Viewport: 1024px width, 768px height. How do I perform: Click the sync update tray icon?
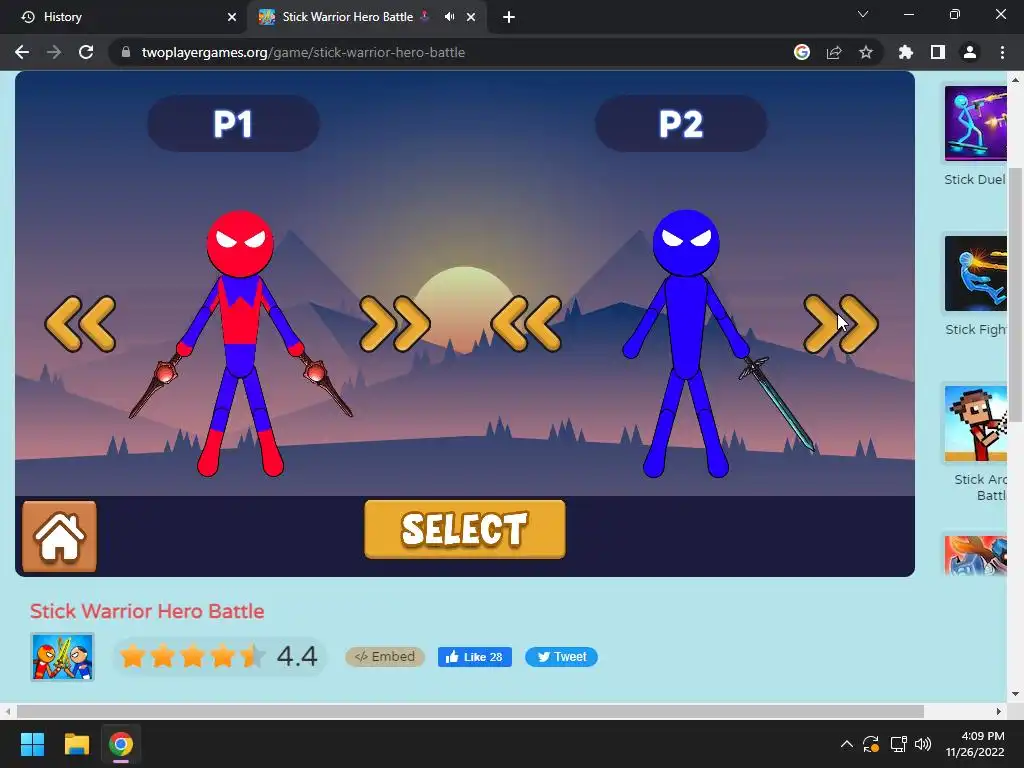click(871, 744)
